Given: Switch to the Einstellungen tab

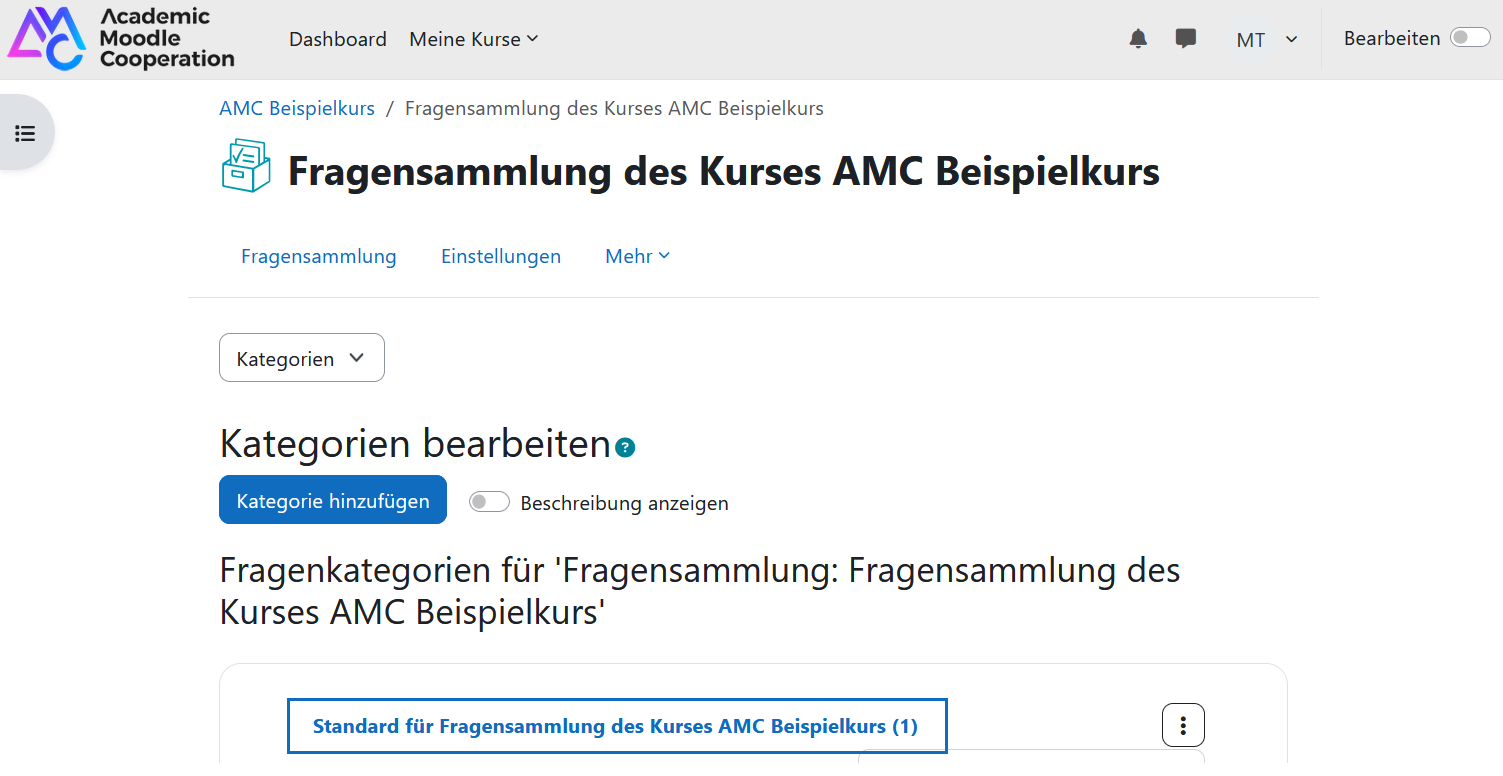Looking at the screenshot, I should coord(501,256).
